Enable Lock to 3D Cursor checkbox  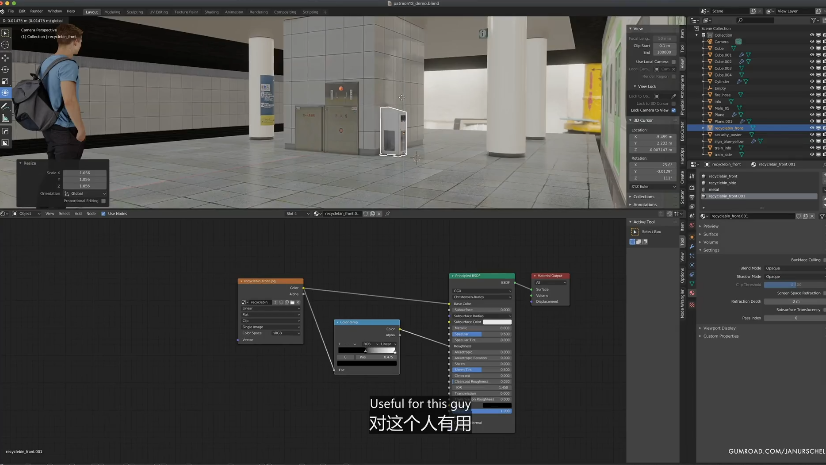point(674,103)
